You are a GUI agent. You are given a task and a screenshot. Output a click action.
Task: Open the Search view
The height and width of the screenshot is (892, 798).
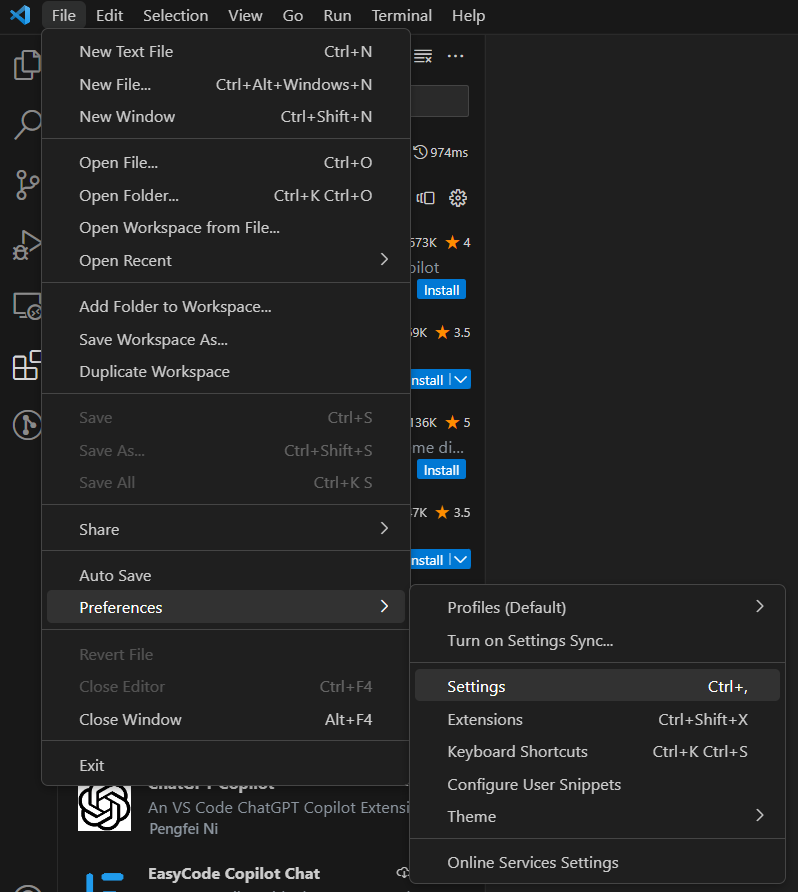pos(26,125)
